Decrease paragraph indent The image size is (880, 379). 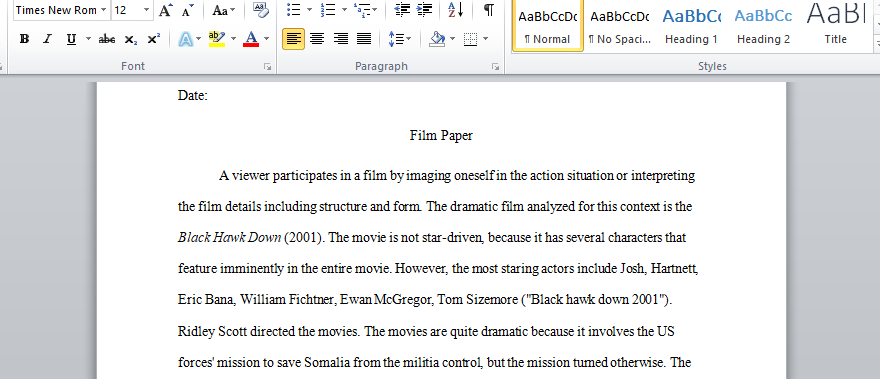pos(402,10)
